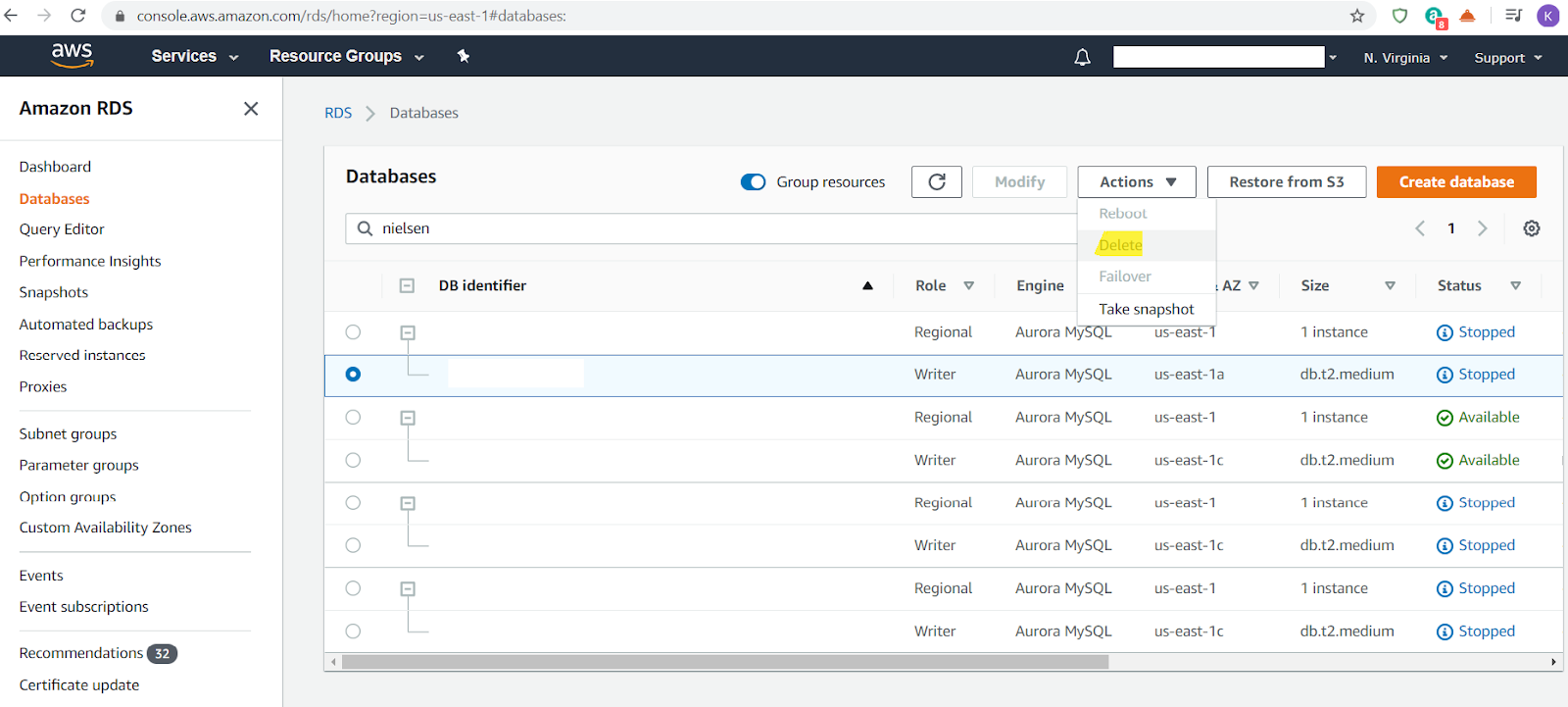Open Status column filter arrow

point(1516,286)
